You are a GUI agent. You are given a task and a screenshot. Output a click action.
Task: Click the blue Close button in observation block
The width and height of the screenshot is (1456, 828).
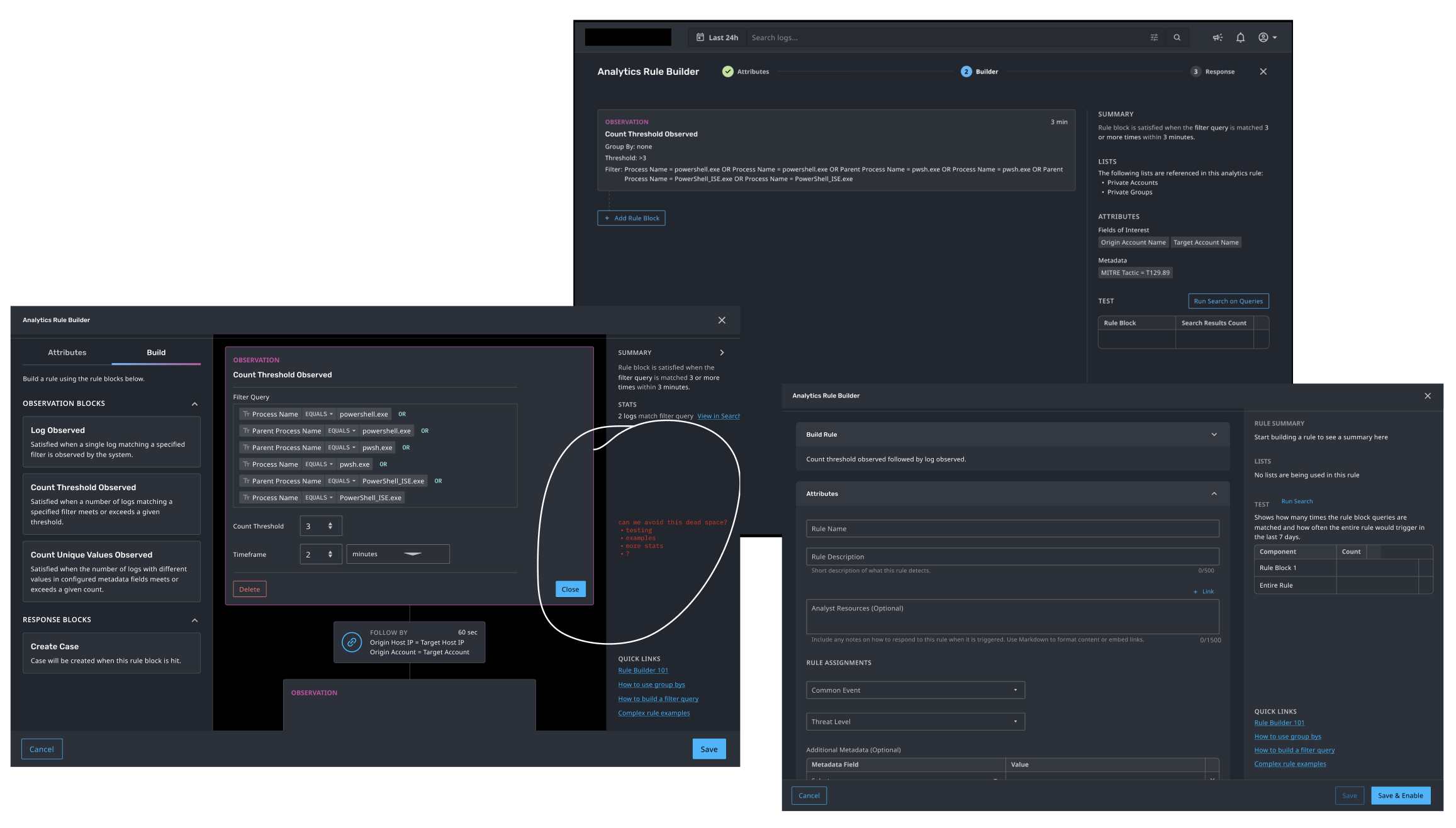coord(570,590)
